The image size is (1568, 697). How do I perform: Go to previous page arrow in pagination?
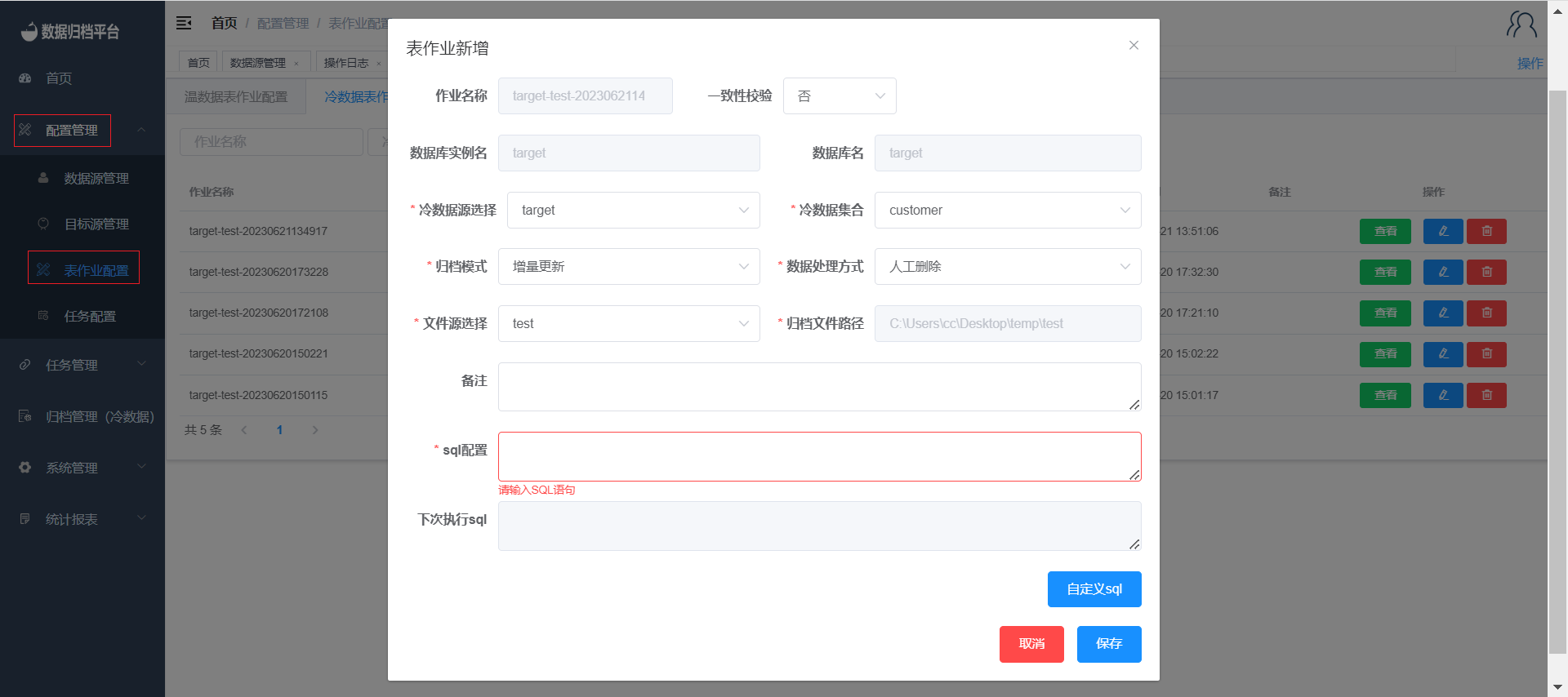[x=244, y=430]
